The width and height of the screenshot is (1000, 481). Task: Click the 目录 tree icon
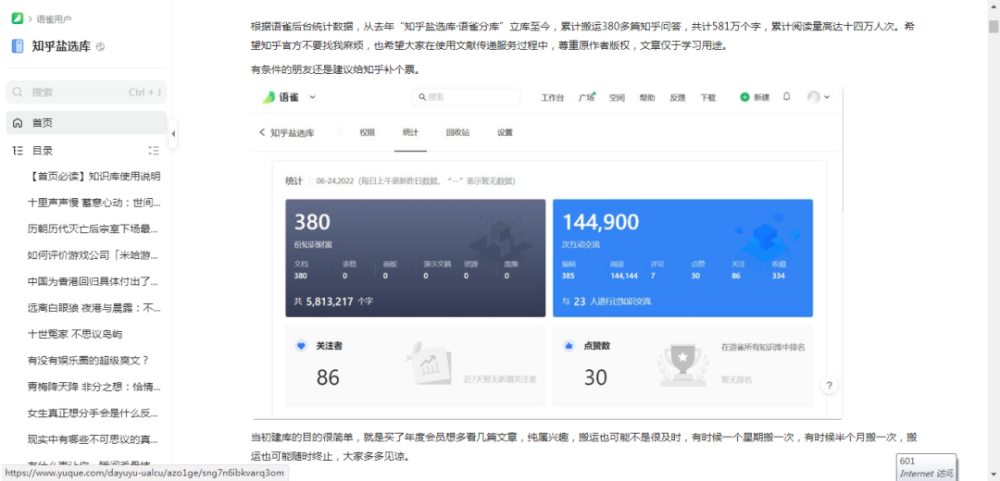18,151
